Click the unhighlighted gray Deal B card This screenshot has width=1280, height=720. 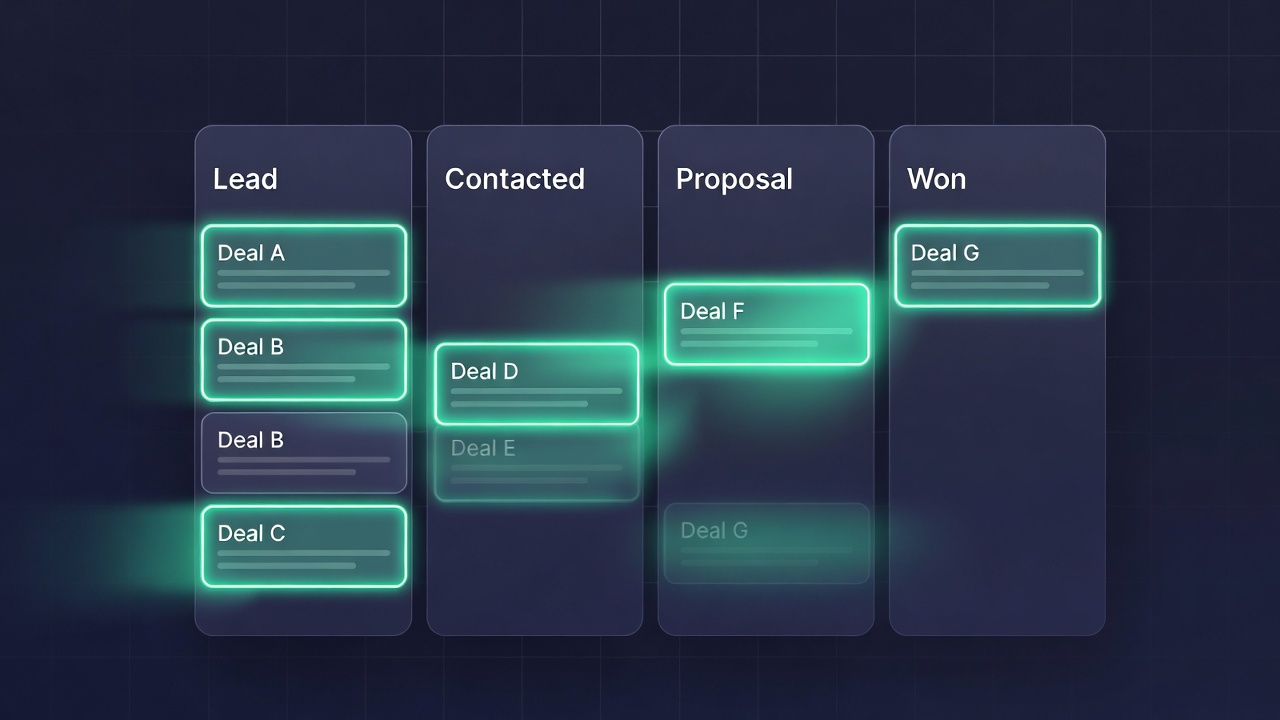[303, 452]
